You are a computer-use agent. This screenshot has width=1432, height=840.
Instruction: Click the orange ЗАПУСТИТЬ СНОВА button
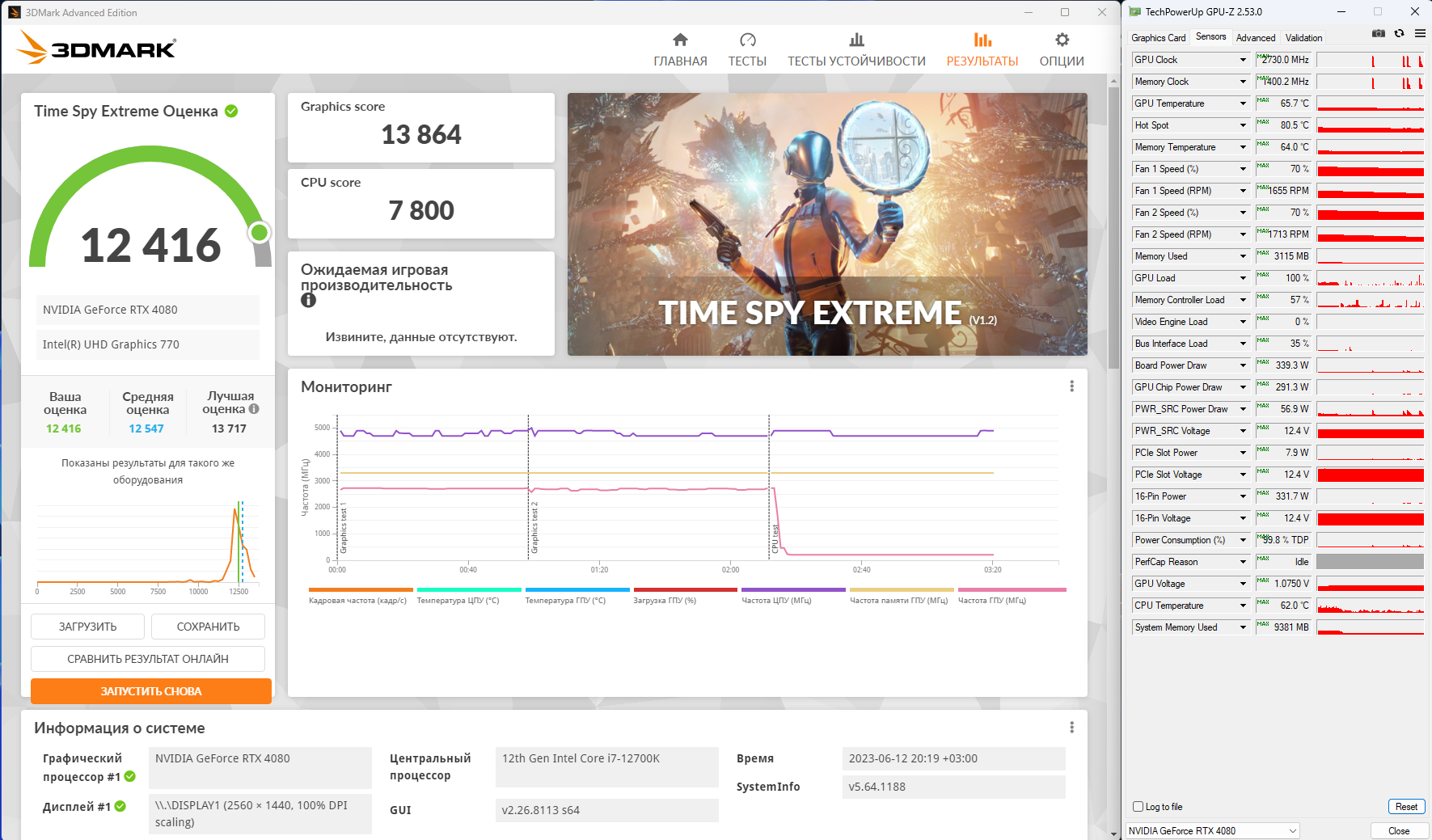(x=151, y=691)
